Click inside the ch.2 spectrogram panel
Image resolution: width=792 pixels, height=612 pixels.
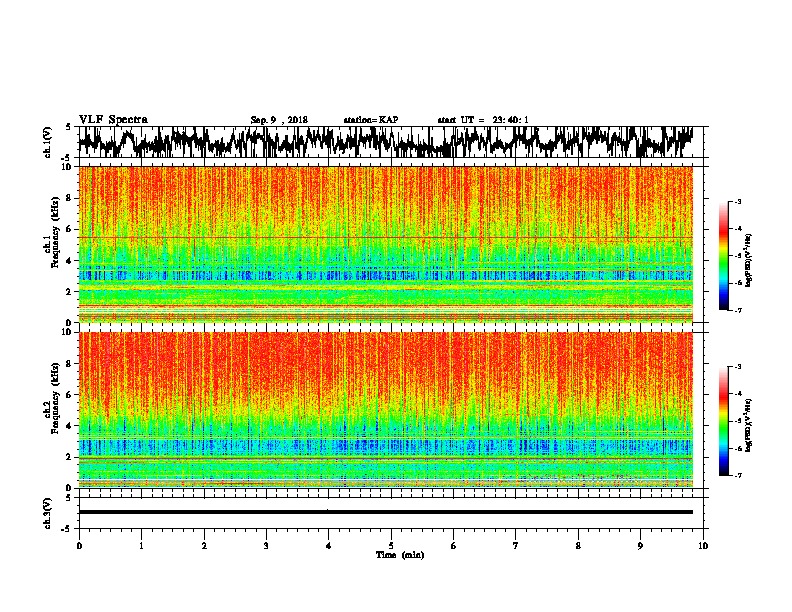point(385,410)
